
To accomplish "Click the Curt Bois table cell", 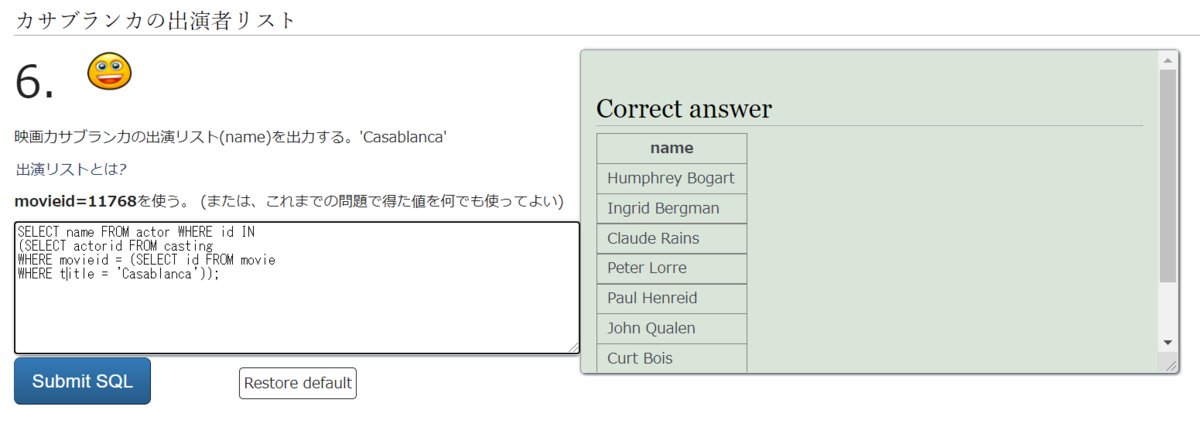I will (671, 358).
